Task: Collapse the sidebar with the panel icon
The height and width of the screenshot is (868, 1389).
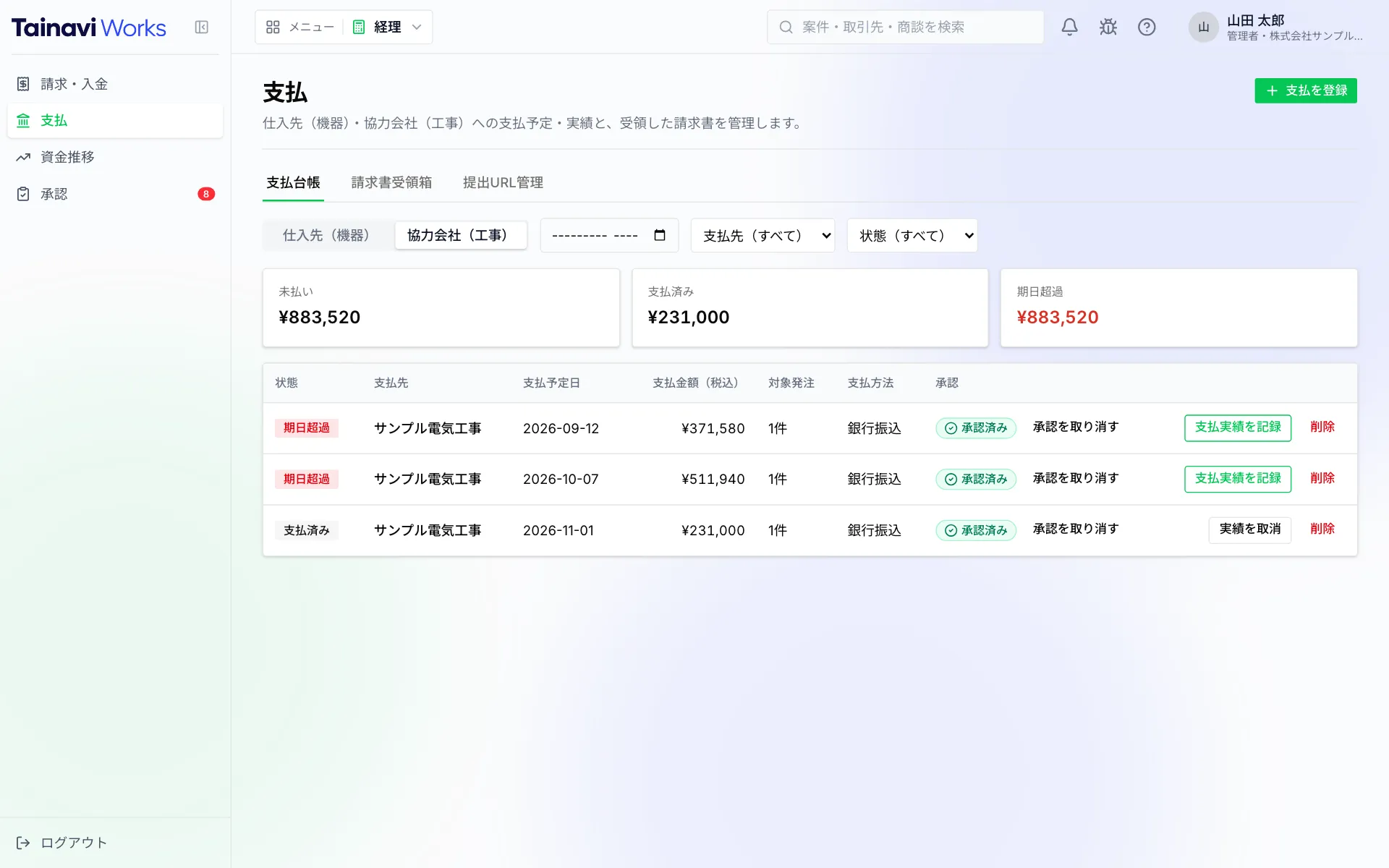Action: [x=202, y=27]
